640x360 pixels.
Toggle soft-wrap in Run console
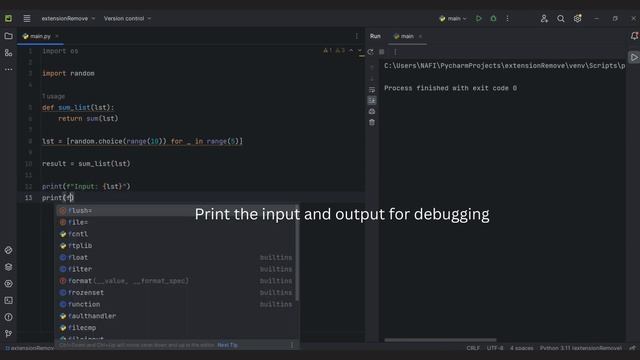[x=372, y=89]
